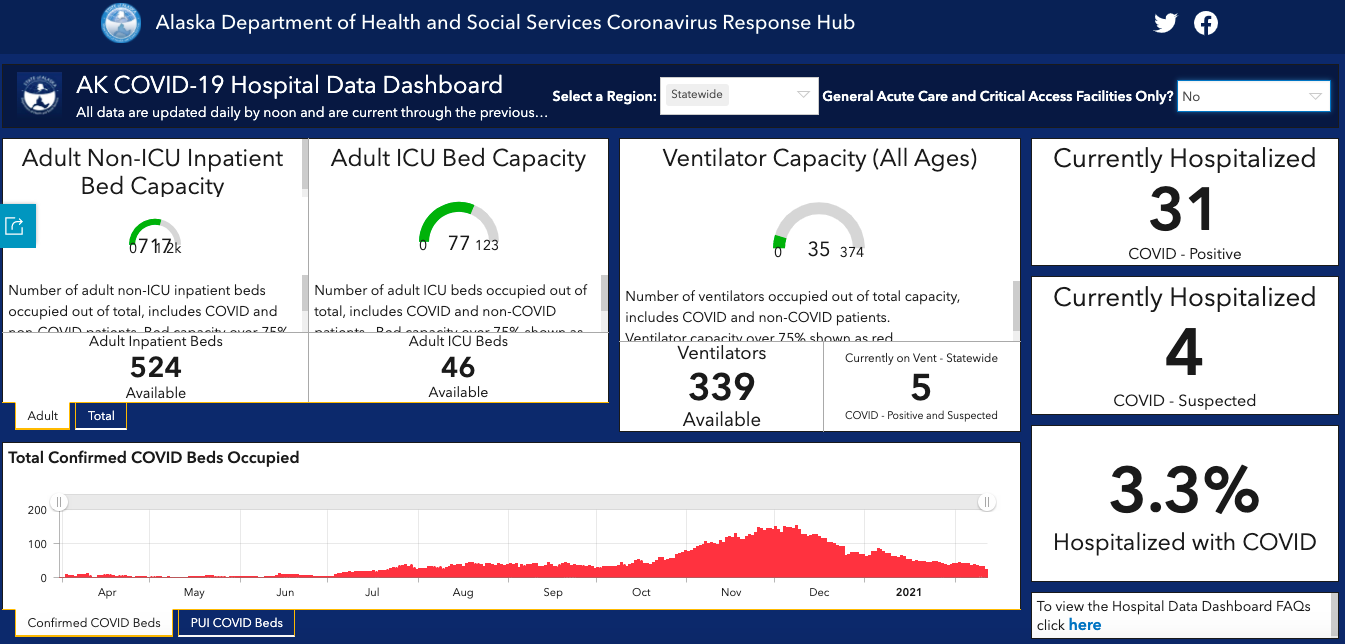Open the share panel icon on the left edge
Image resolution: width=1345 pixels, height=644 pixels.
coord(17,225)
